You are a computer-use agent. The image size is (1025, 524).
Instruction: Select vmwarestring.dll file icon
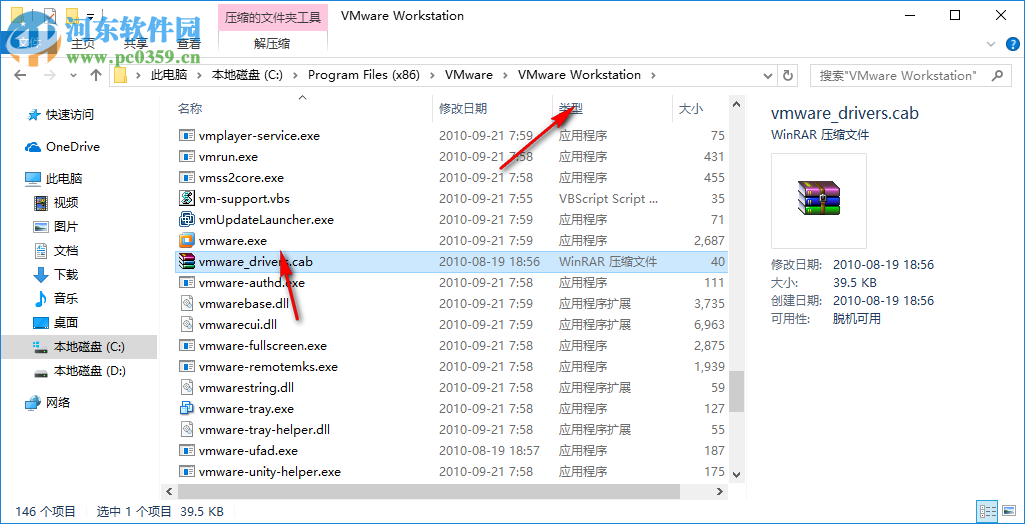pos(188,387)
